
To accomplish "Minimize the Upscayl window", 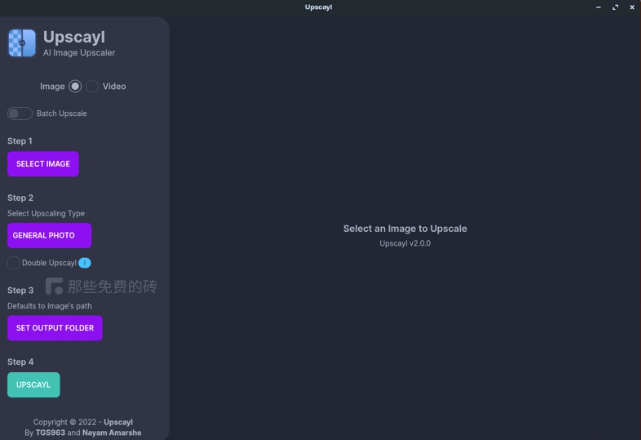I will 599,7.
